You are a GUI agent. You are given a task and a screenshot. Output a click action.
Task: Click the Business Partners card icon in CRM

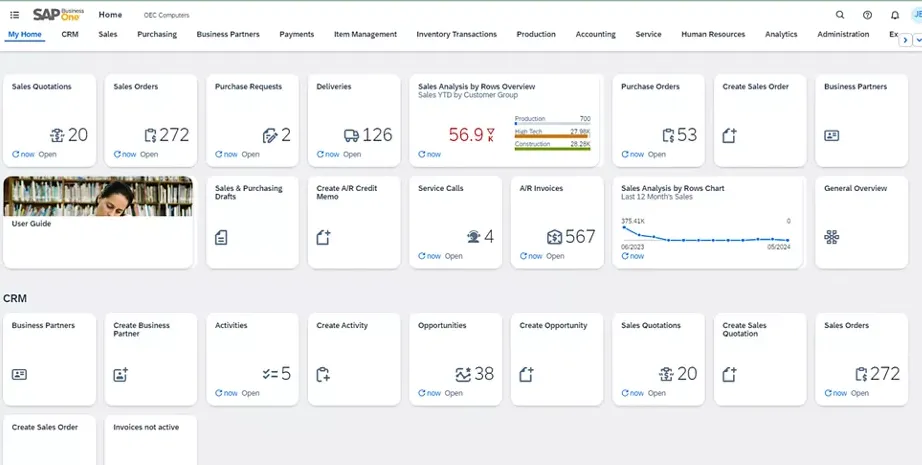coord(19,375)
